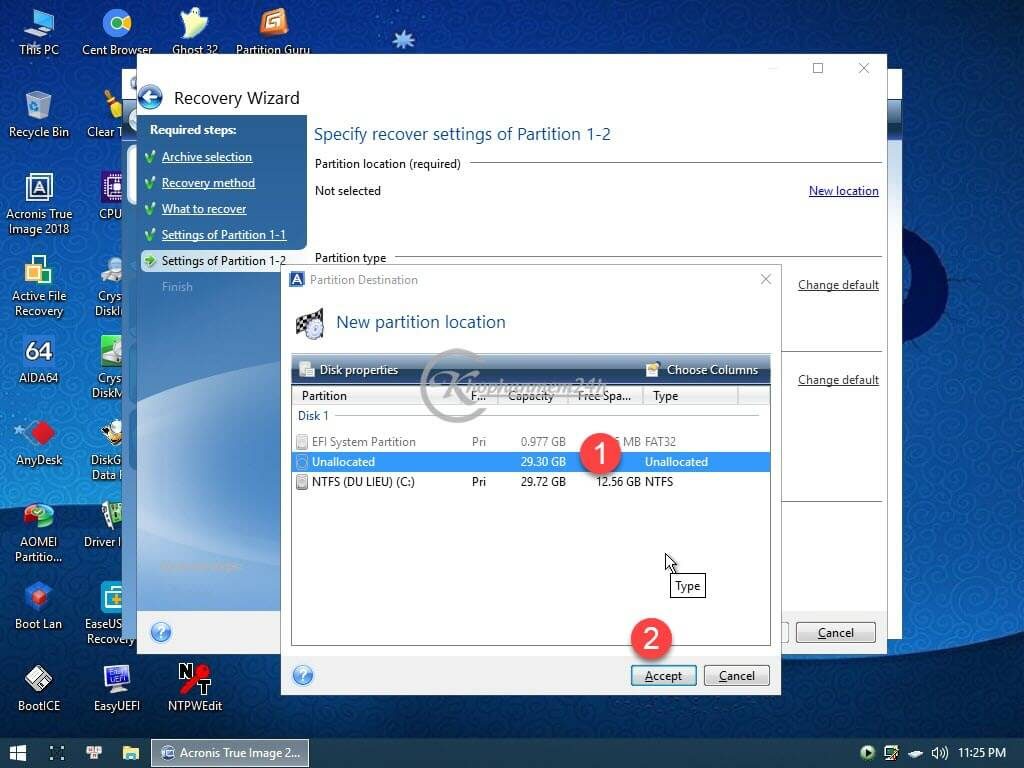Click the Capacity column header
This screenshot has width=1024, height=768.
click(530, 396)
